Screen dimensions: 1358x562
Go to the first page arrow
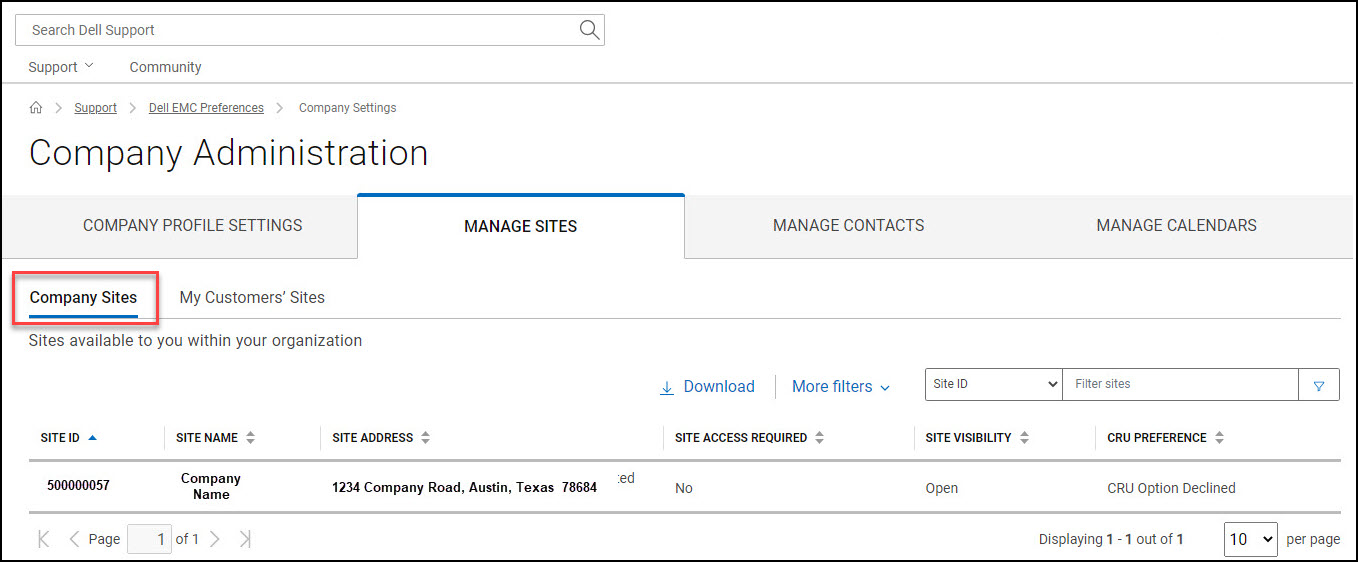tap(44, 539)
